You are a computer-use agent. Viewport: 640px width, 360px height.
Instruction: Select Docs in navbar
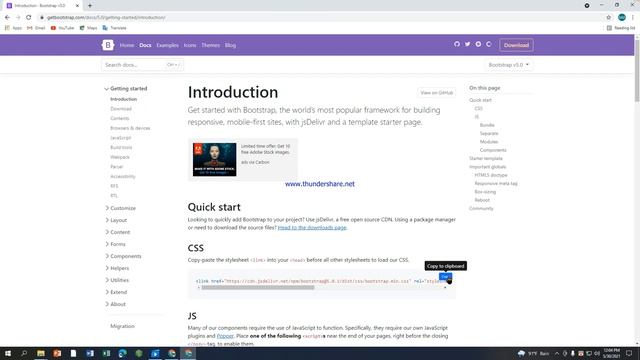[x=145, y=45]
